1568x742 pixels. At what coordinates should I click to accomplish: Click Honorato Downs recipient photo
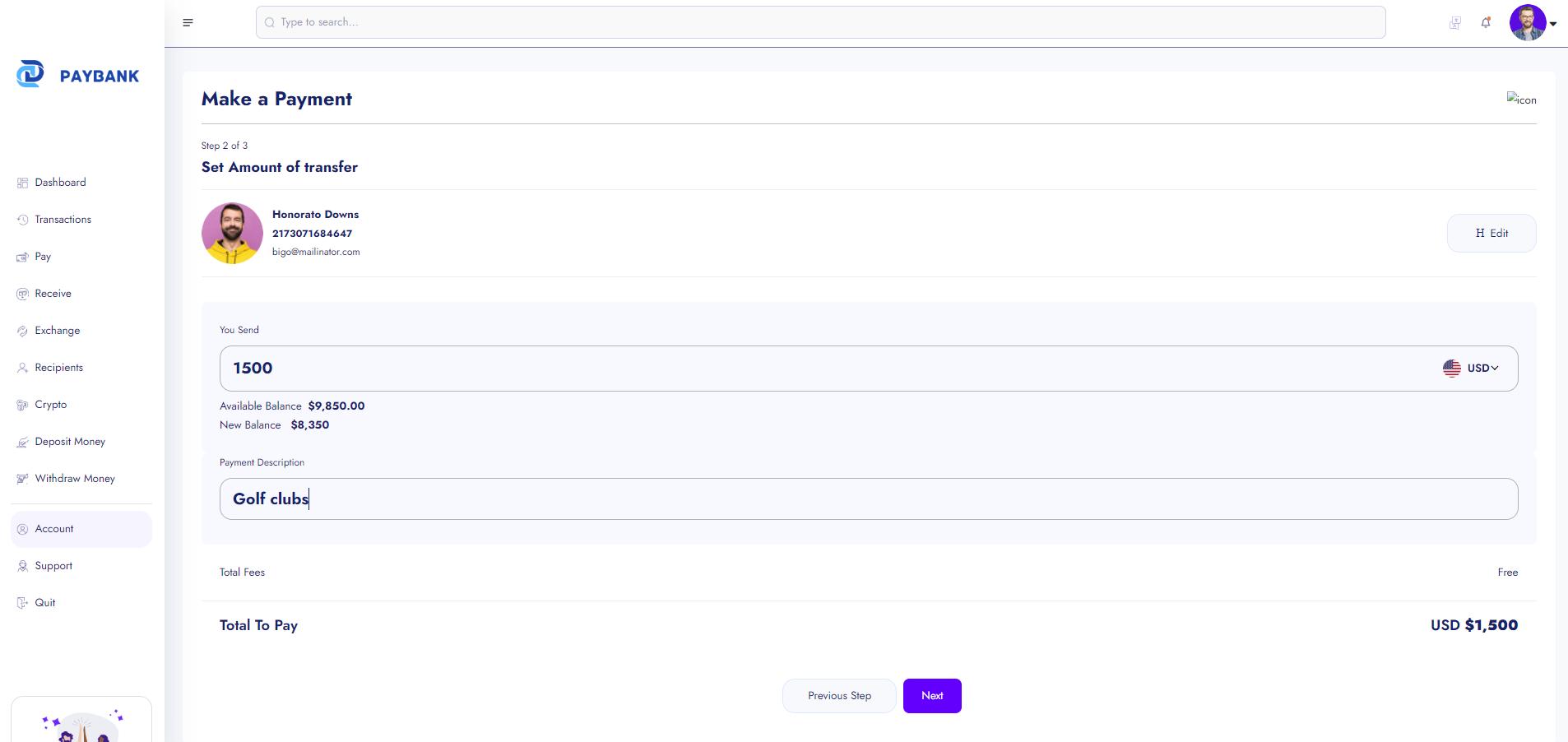(x=232, y=234)
